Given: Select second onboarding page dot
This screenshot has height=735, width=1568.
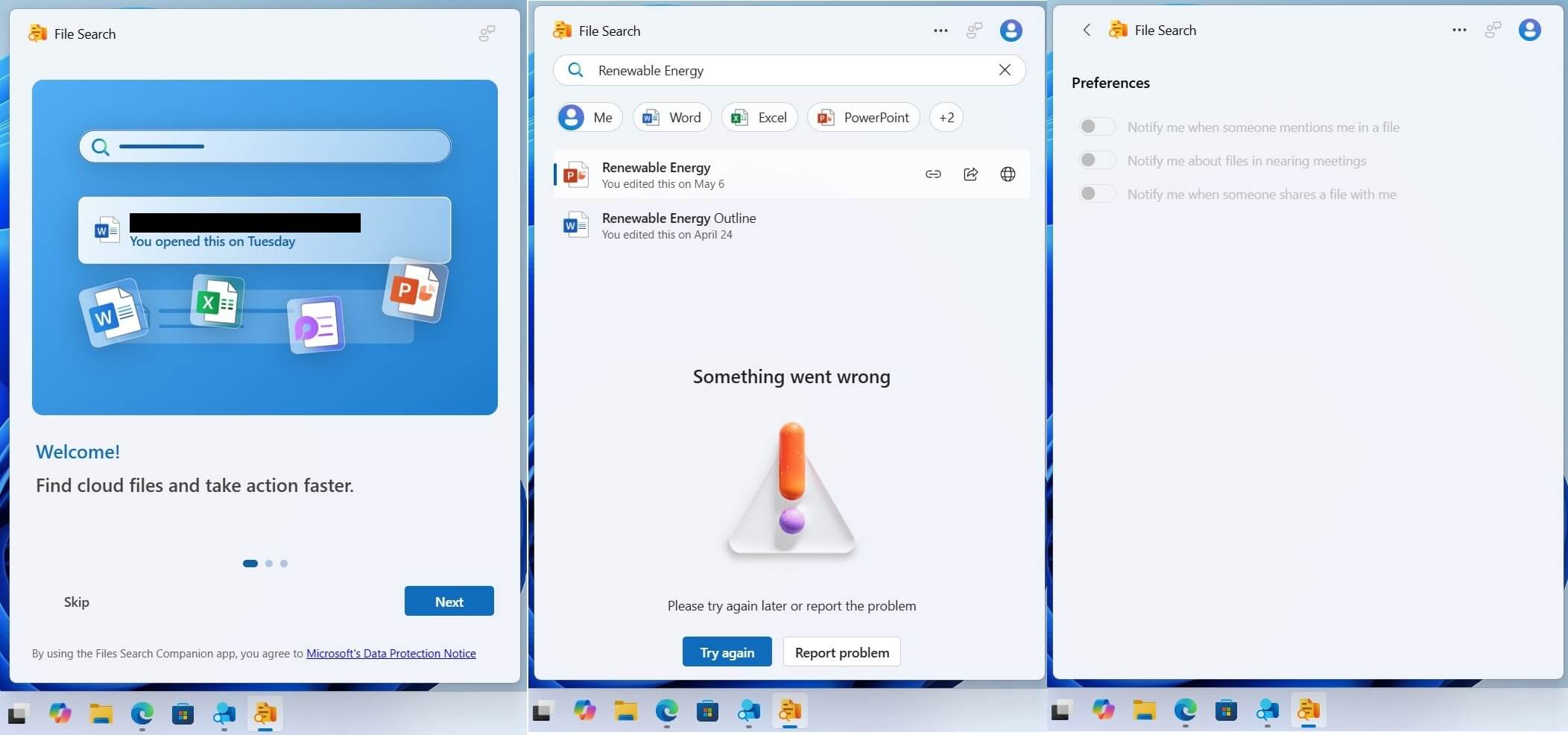Looking at the screenshot, I should coord(269,564).
